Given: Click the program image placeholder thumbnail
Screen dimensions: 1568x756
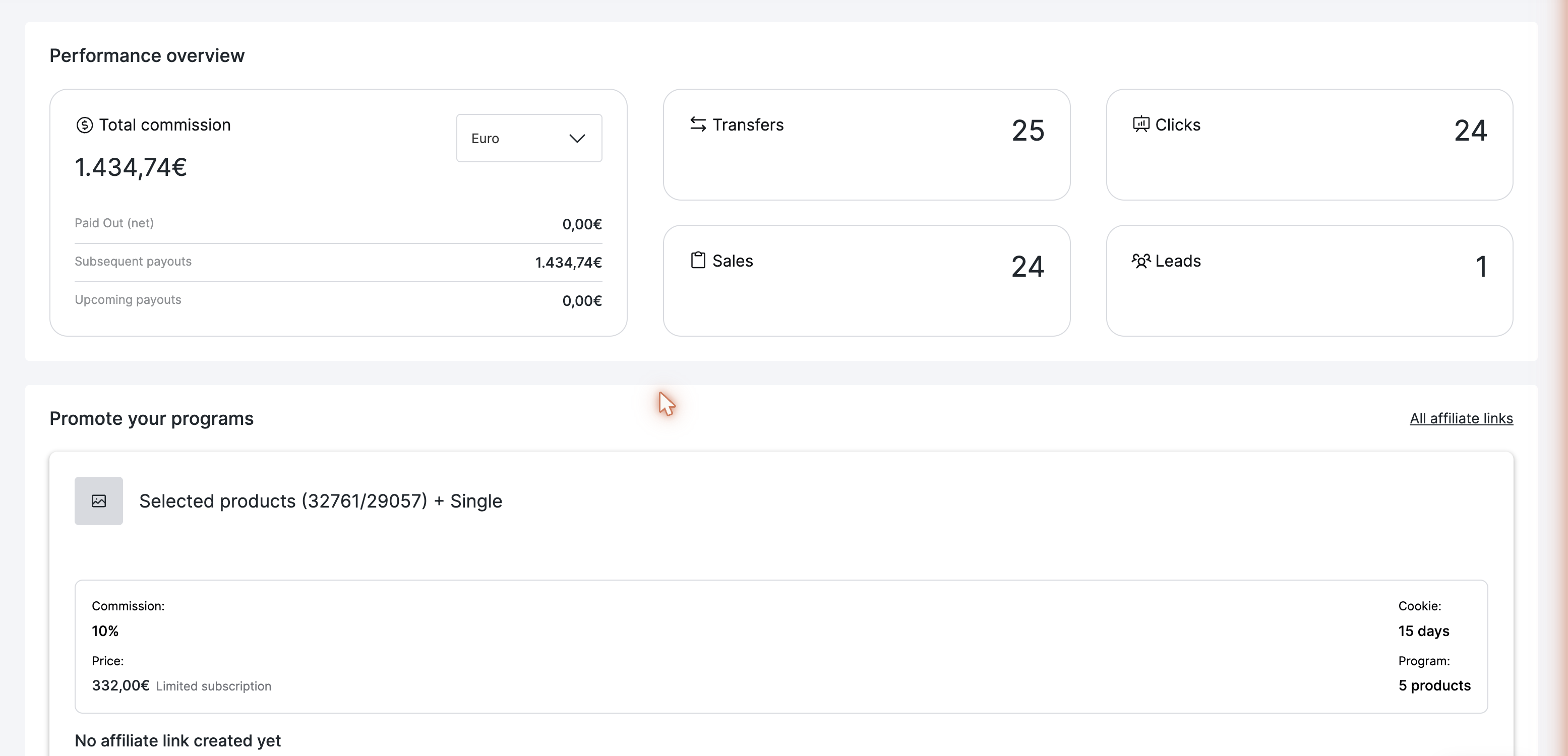Looking at the screenshot, I should point(99,501).
